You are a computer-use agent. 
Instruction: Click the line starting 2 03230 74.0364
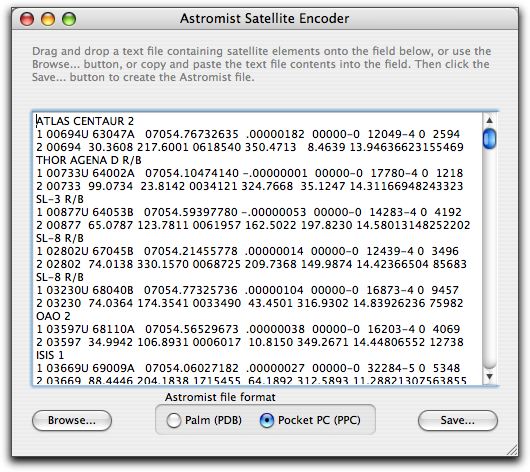tap(249, 303)
